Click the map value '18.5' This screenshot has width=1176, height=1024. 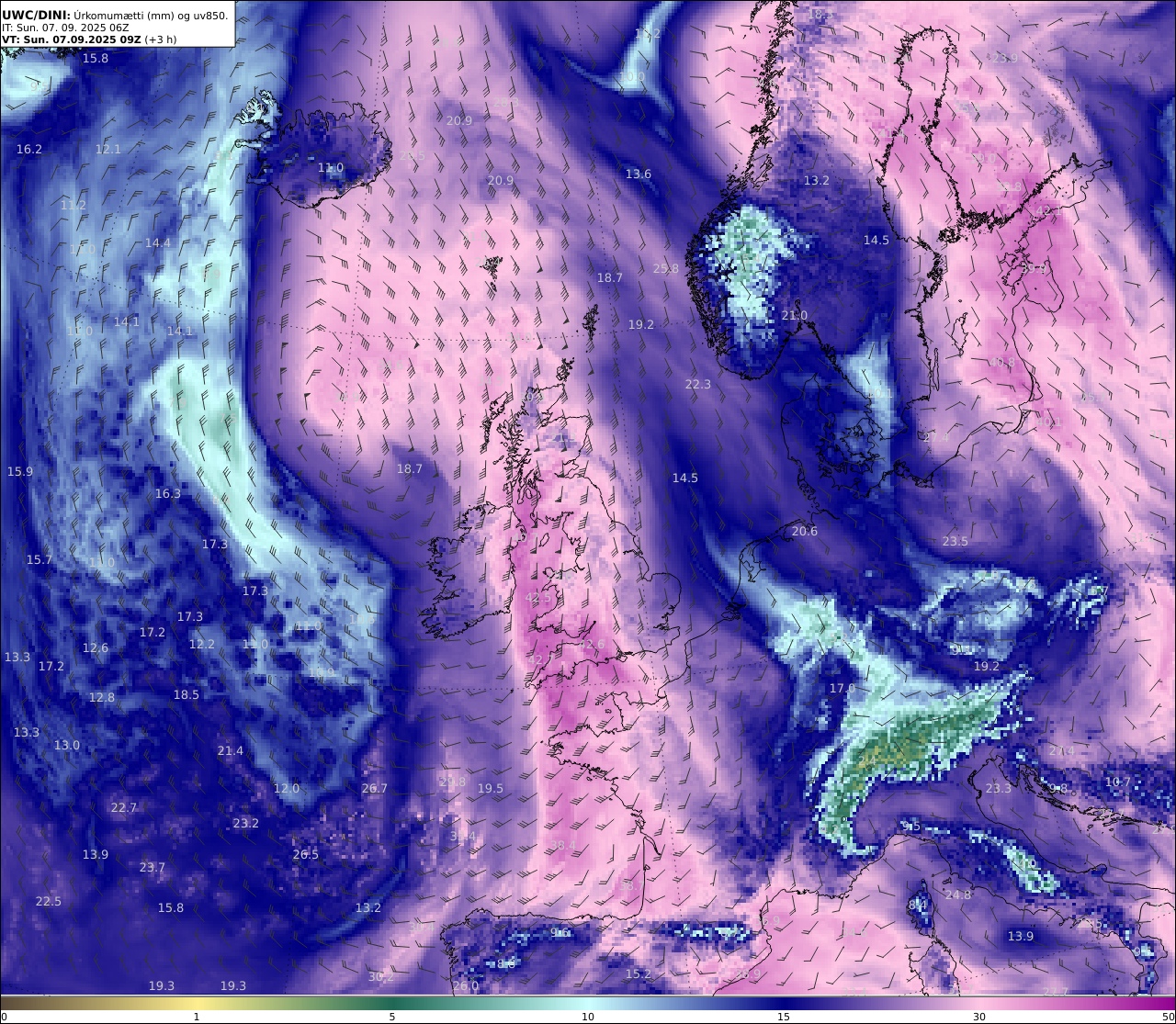[x=187, y=694]
